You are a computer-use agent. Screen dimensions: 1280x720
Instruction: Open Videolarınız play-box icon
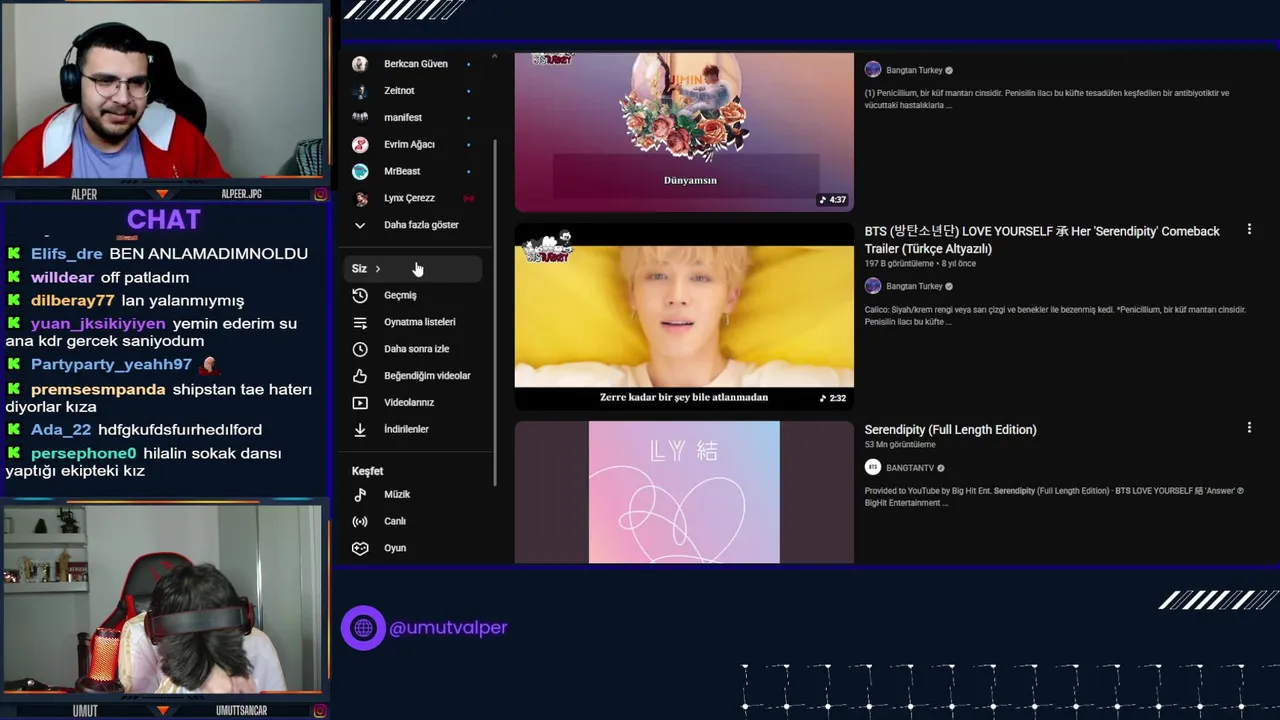tap(360, 402)
